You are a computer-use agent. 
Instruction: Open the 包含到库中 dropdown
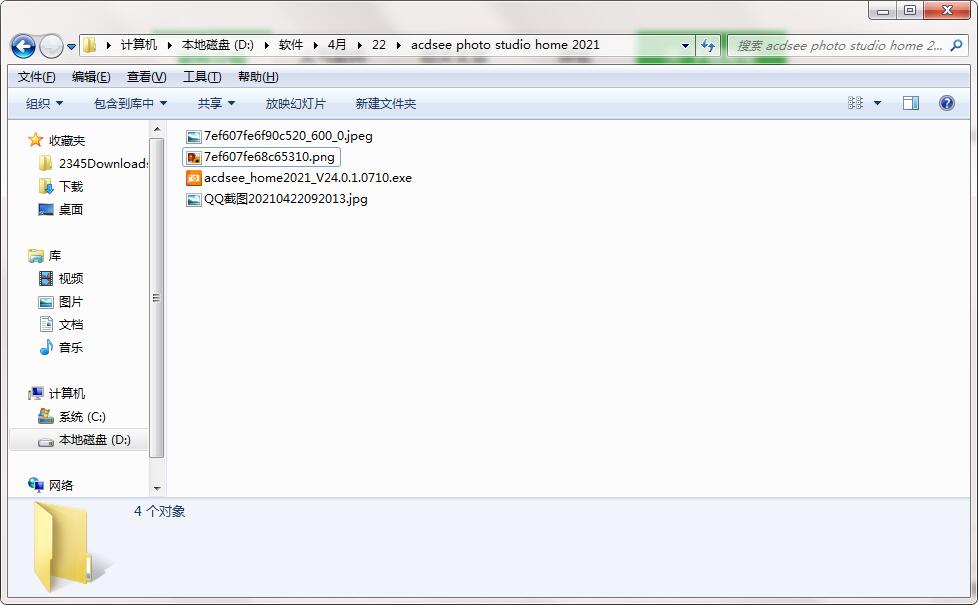[130, 104]
